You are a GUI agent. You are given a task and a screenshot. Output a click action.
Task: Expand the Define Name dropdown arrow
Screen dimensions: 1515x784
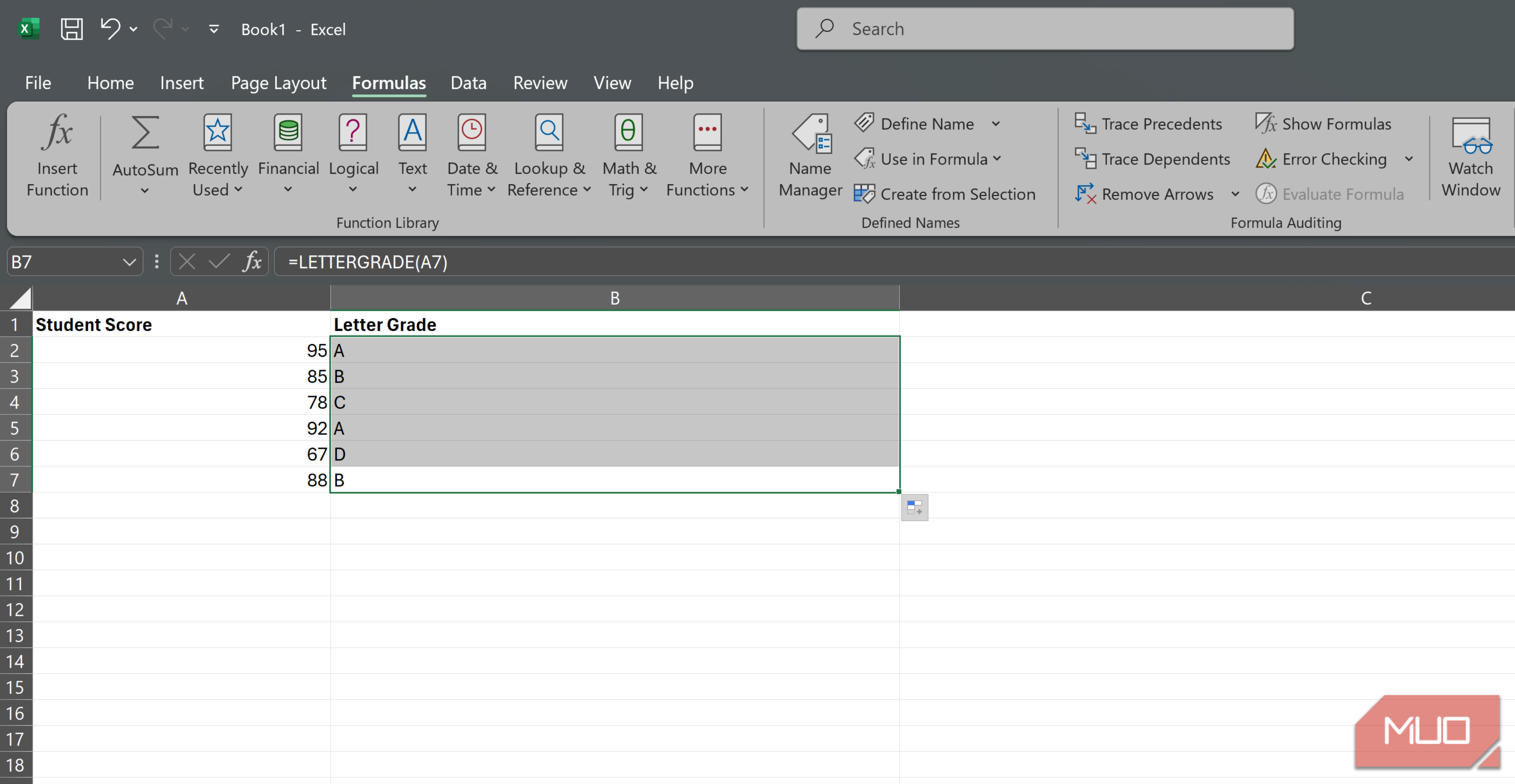pos(996,123)
